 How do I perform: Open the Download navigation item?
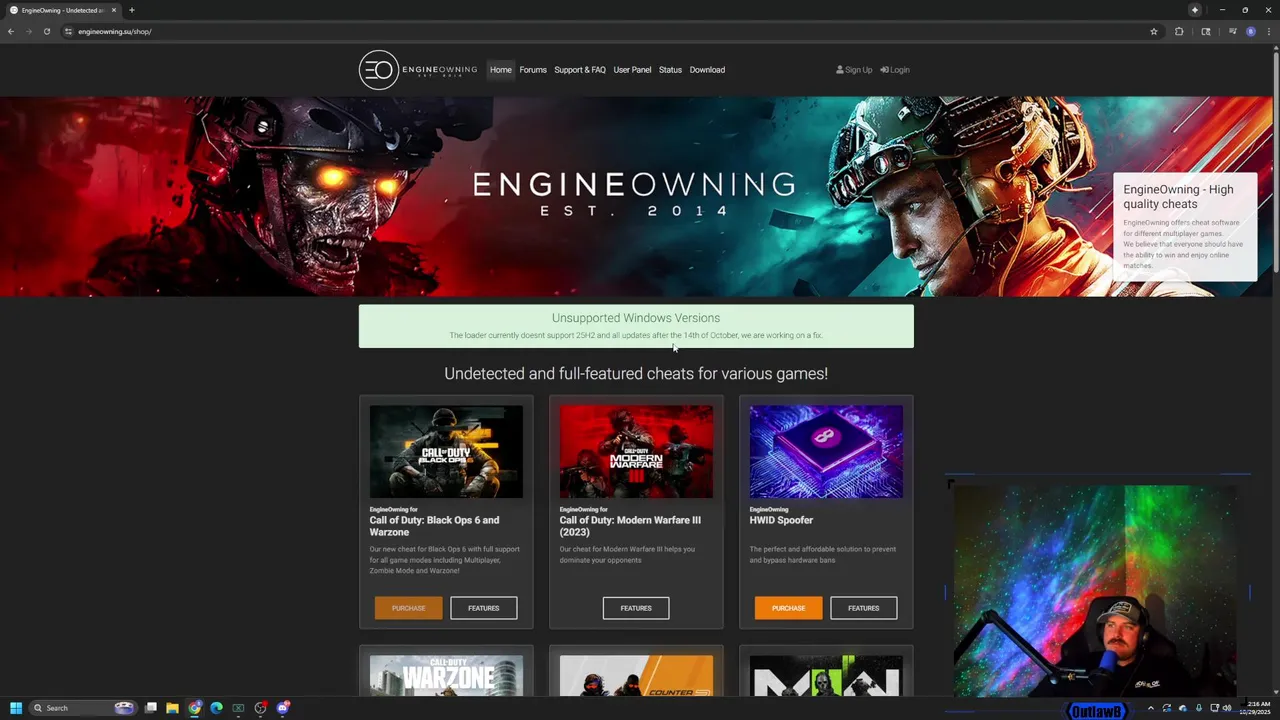[x=707, y=70]
